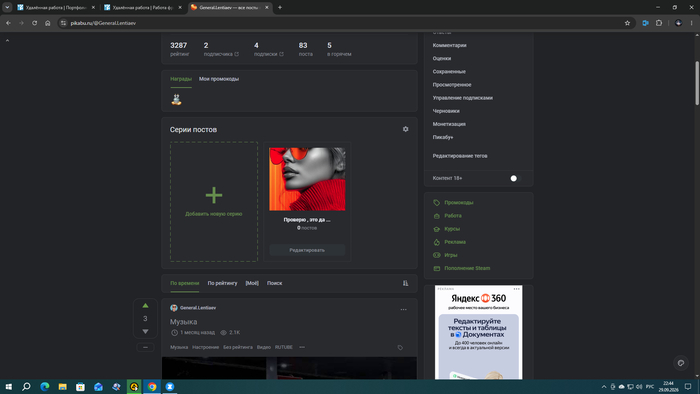Click the Реклама flame icon

pyautogui.click(x=437, y=242)
